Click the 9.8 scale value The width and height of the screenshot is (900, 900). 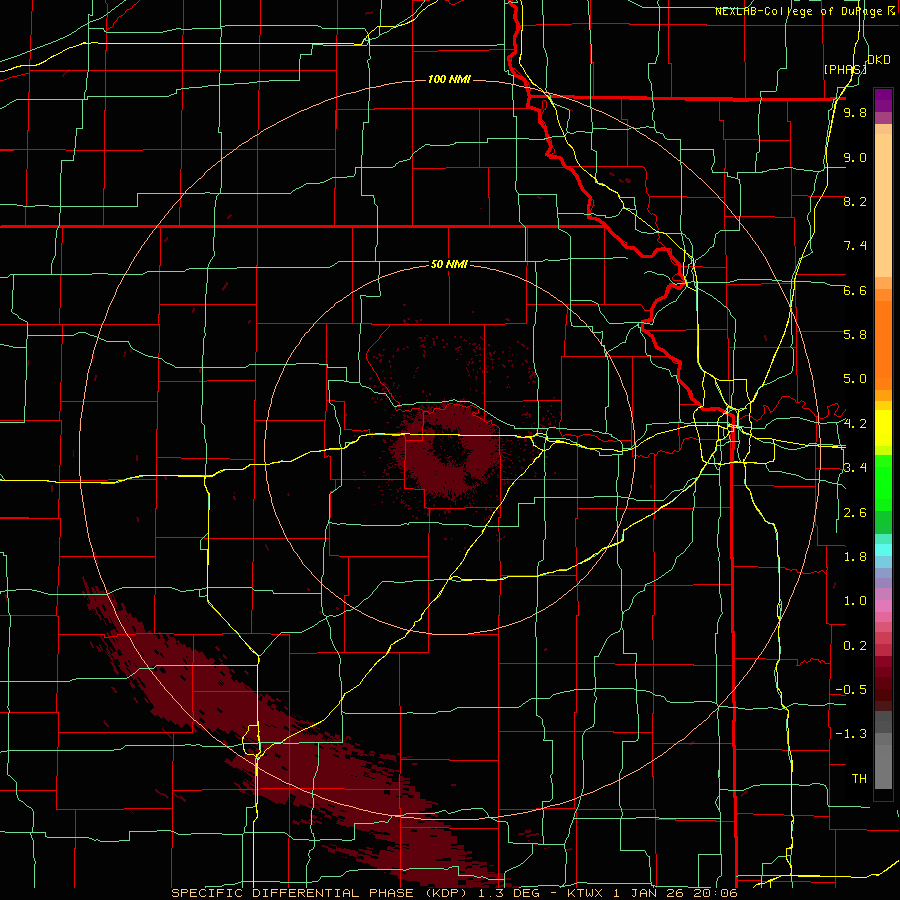point(855,113)
